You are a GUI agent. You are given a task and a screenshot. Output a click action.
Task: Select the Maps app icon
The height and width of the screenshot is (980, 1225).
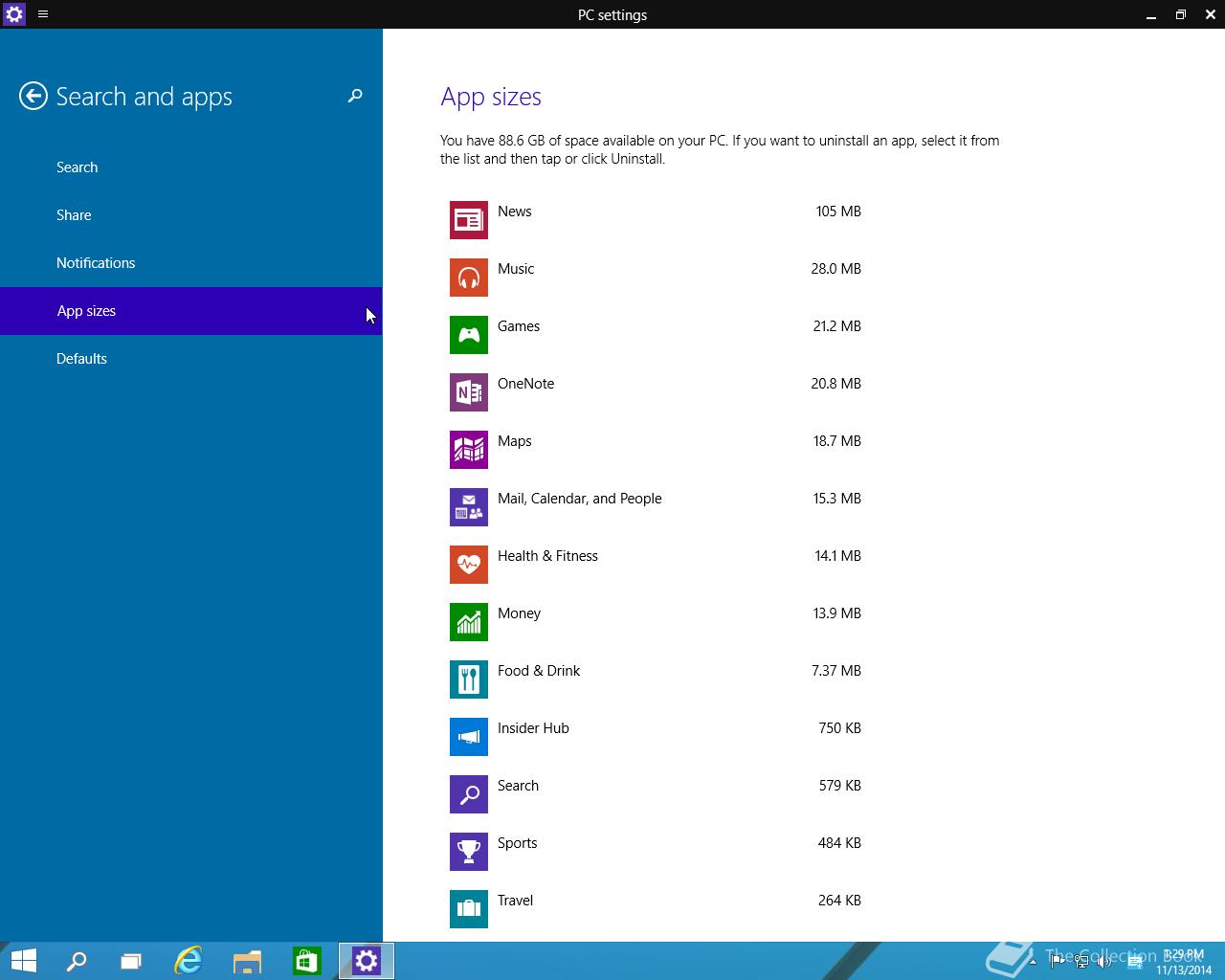click(x=469, y=450)
